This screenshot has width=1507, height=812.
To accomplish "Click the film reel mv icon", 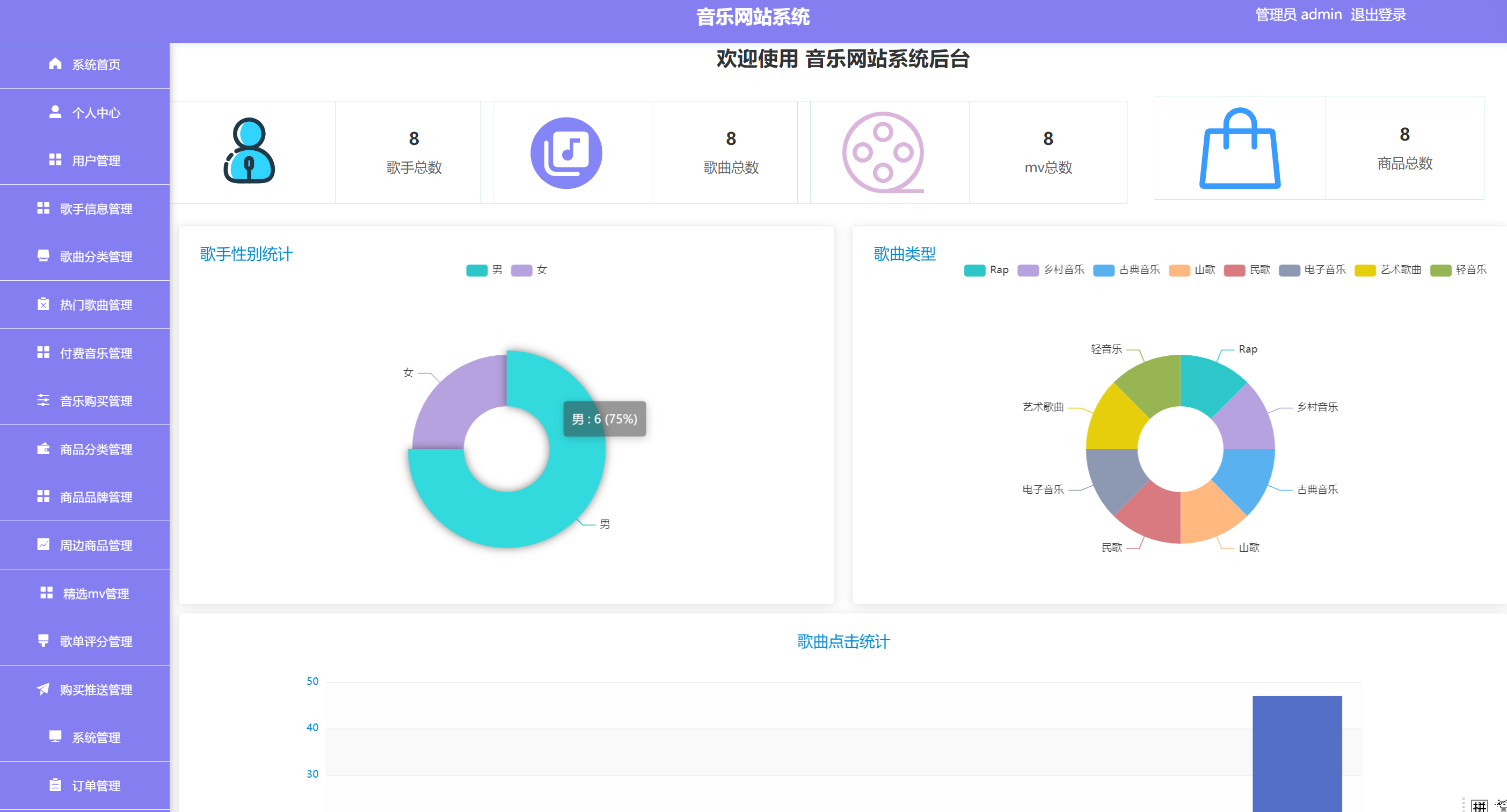I will 883,153.
